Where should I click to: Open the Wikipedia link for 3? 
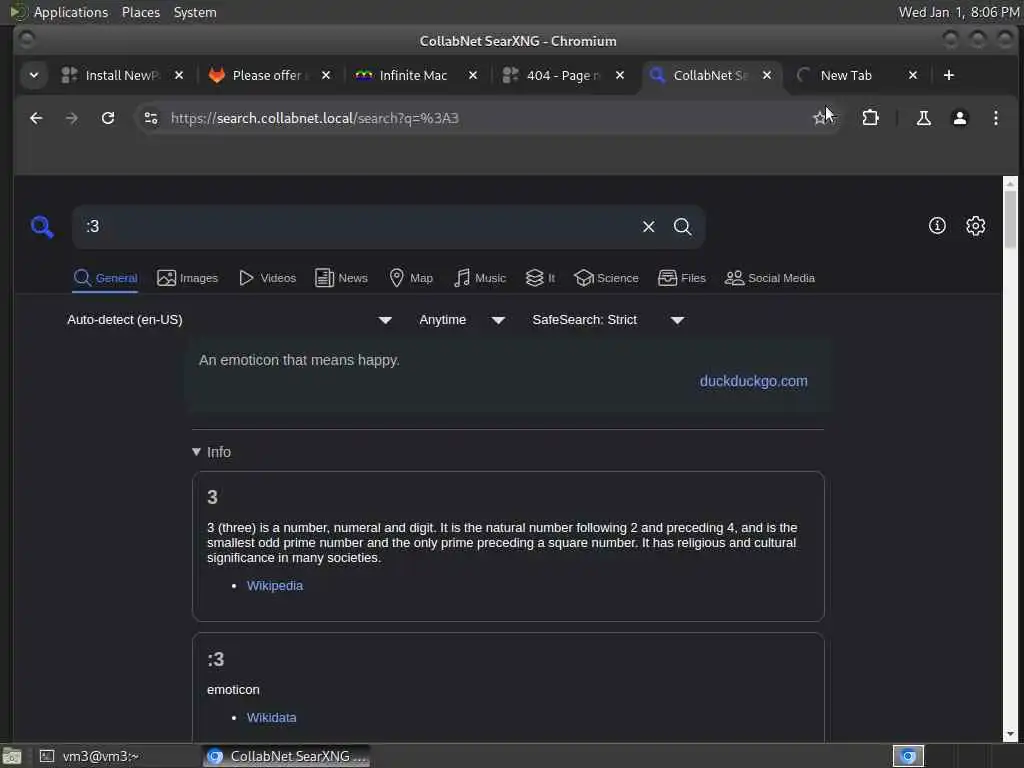point(275,586)
